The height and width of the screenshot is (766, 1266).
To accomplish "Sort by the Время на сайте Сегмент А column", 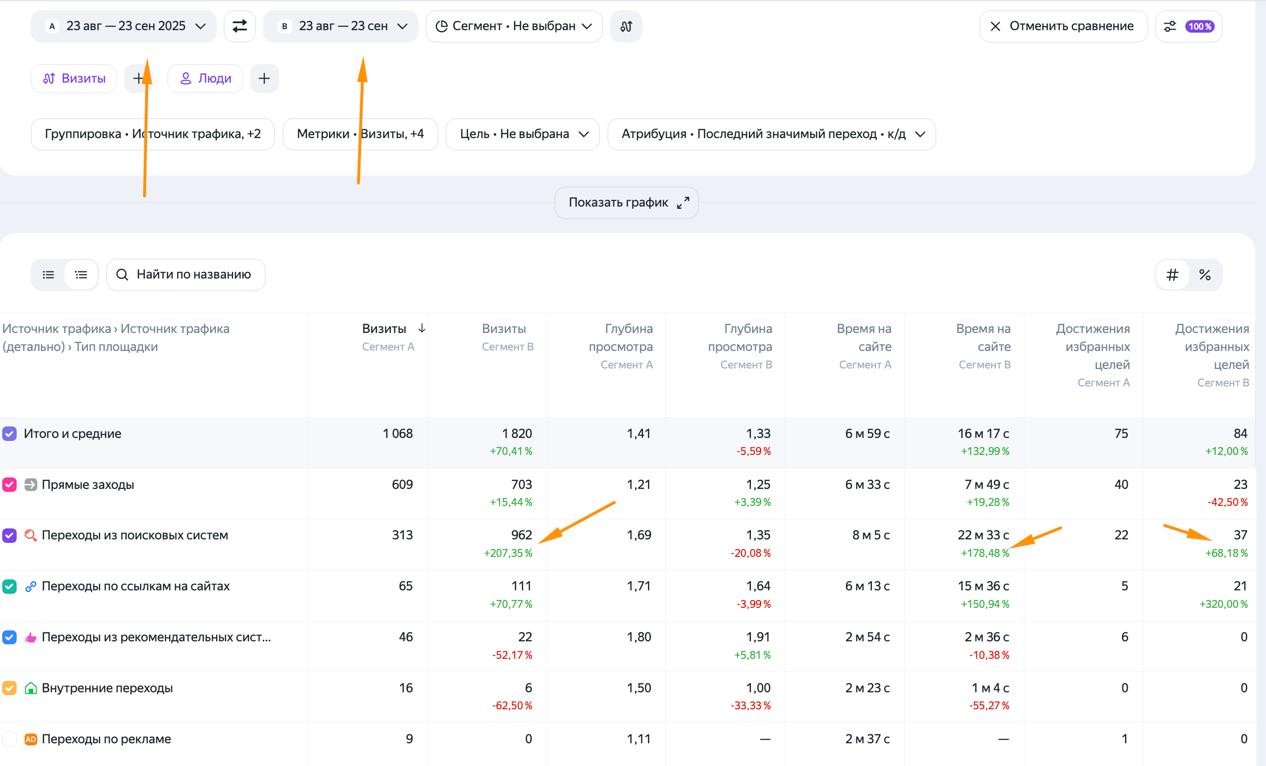I will point(864,346).
